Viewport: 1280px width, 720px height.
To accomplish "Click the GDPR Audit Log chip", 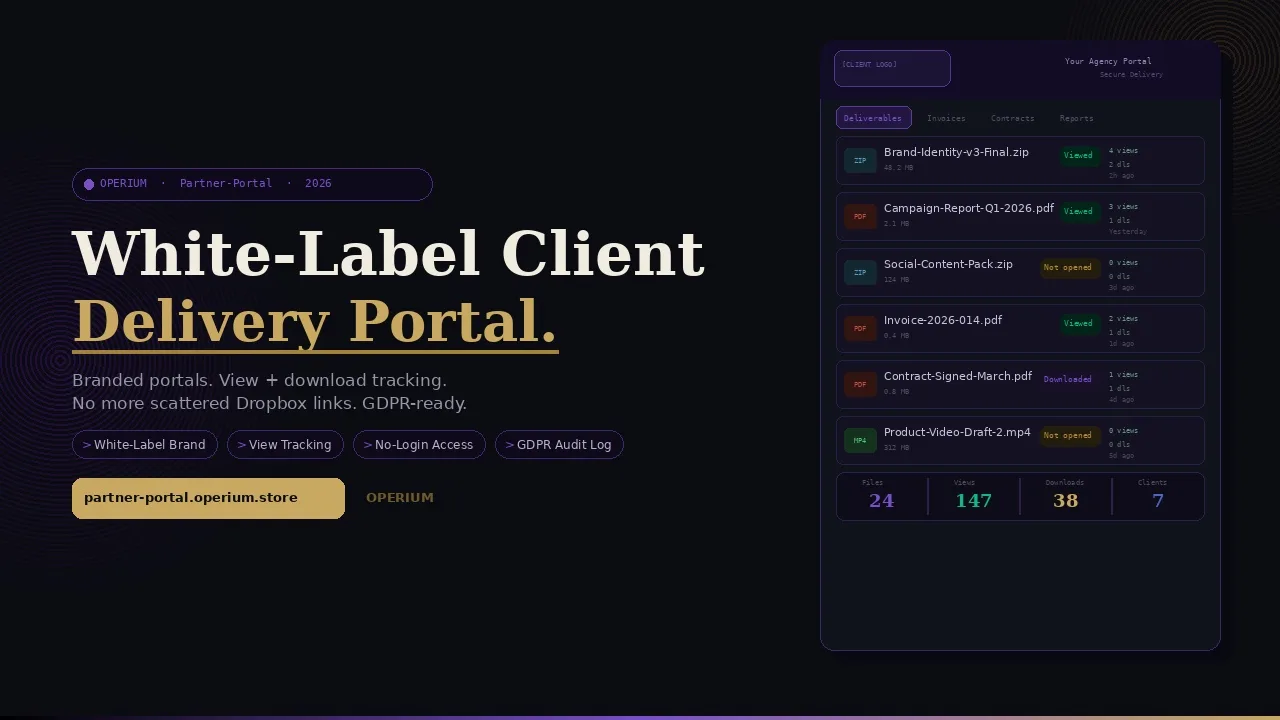I will coord(559,445).
